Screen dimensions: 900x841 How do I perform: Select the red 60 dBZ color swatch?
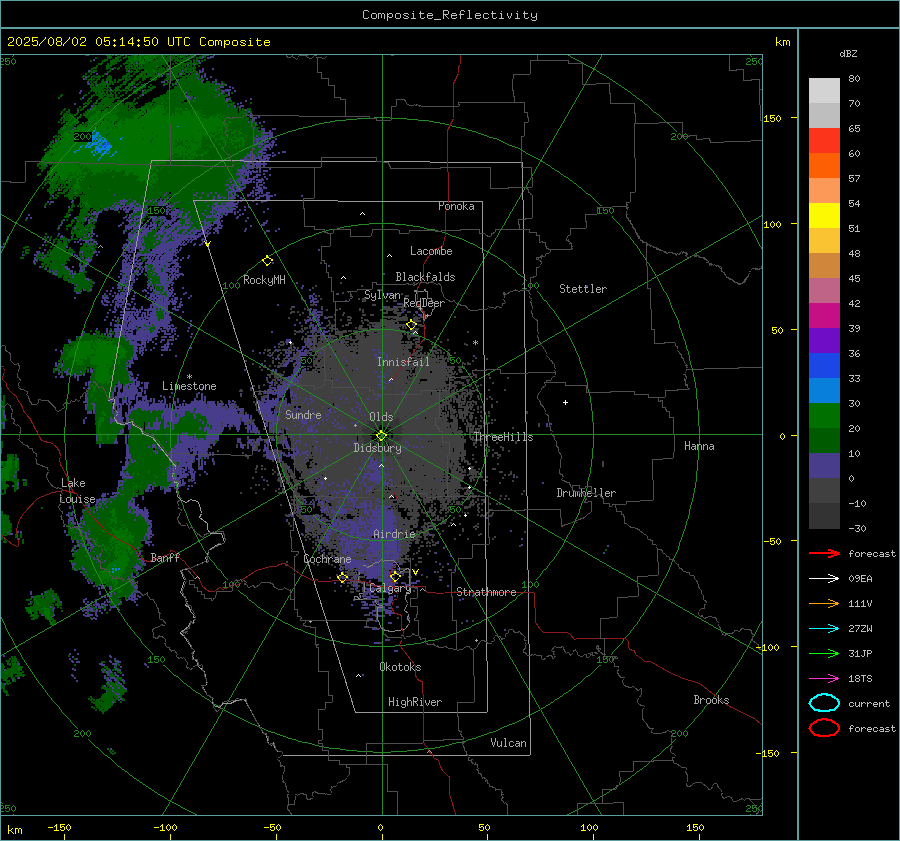tap(824, 141)
